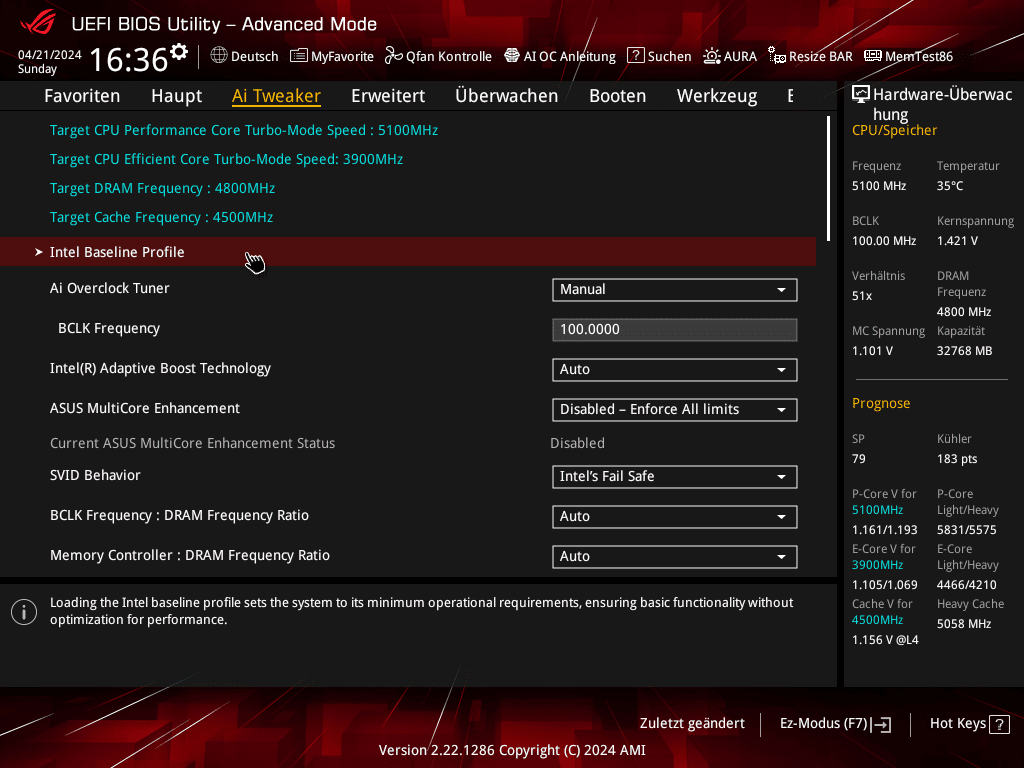Switch to the Erweitert tab
1024x768 pixels.
point(388,96)
